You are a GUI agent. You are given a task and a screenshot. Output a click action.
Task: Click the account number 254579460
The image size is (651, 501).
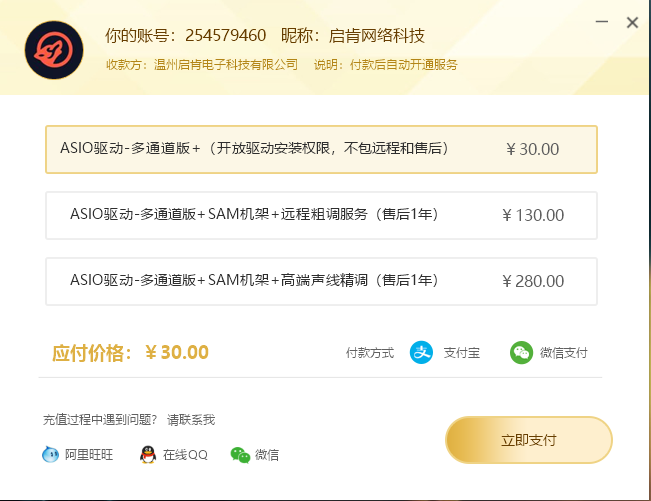(x=225, y=36)
